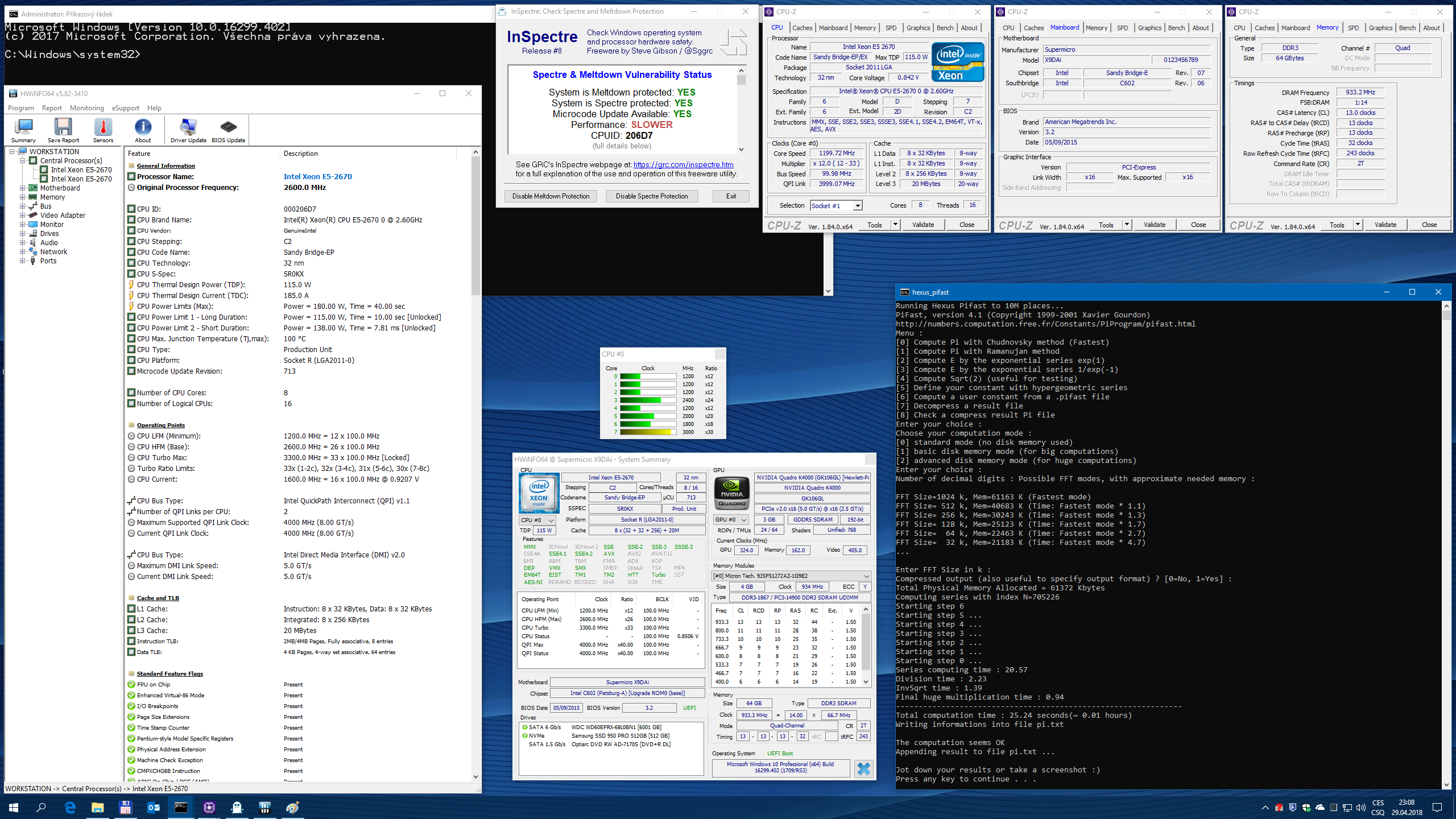
Task: Show hidden tray icons chevron
Action: [x=1265, y=807]
